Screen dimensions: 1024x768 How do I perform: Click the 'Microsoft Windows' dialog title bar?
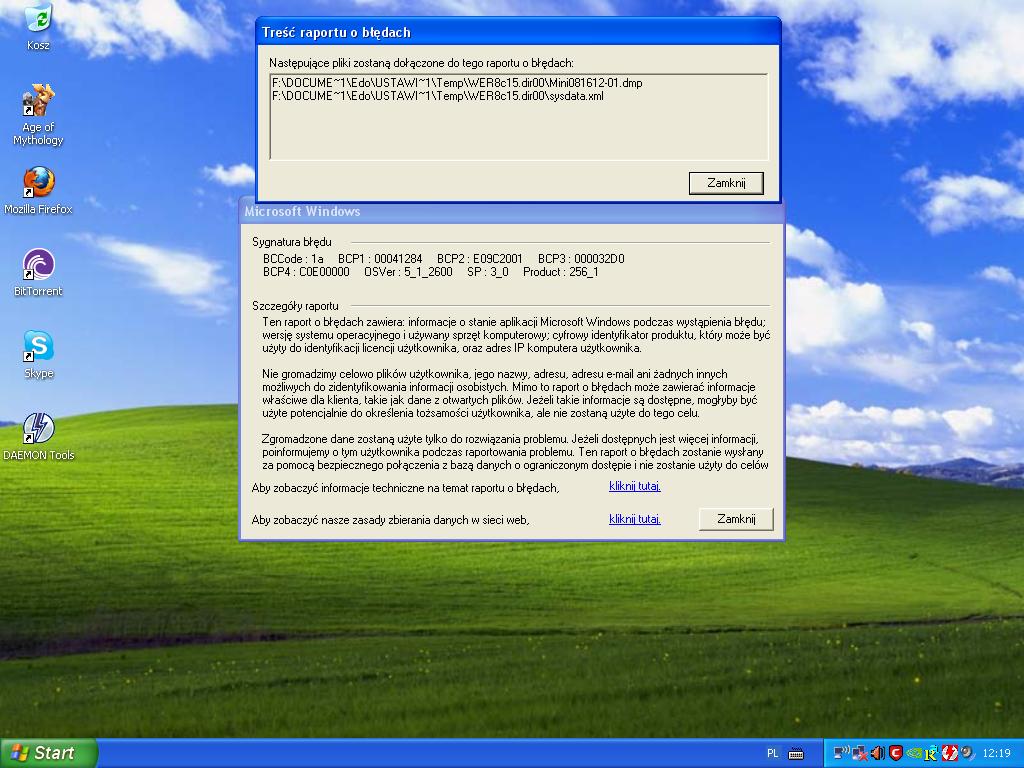click(x=512, y=211)
